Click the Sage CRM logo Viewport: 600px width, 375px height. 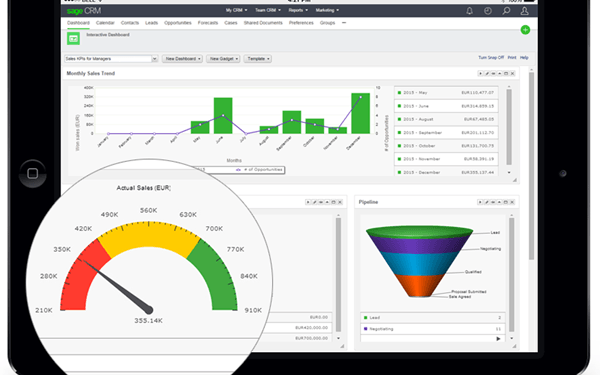84,11
